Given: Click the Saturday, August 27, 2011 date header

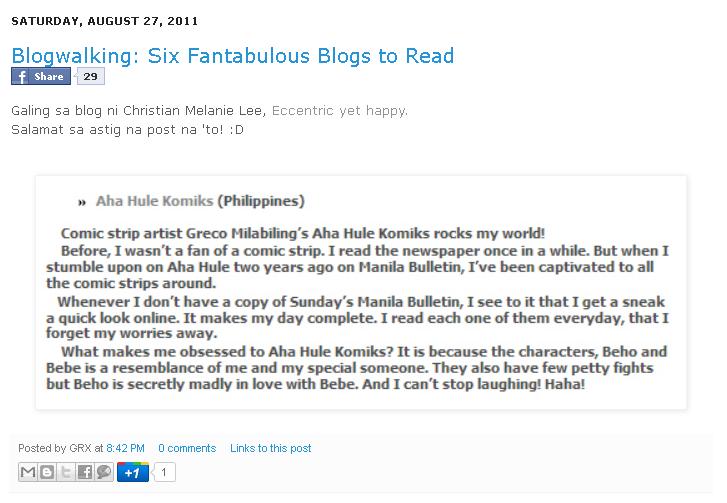Looking at the screenshot, I should click(105, 21).
